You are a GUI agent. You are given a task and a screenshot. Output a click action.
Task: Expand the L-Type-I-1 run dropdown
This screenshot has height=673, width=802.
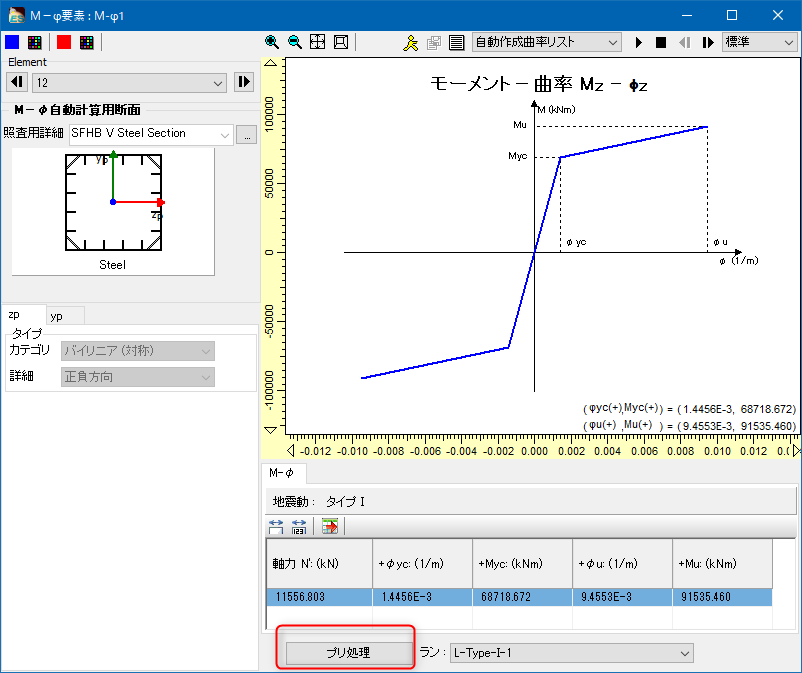(571, 652)
